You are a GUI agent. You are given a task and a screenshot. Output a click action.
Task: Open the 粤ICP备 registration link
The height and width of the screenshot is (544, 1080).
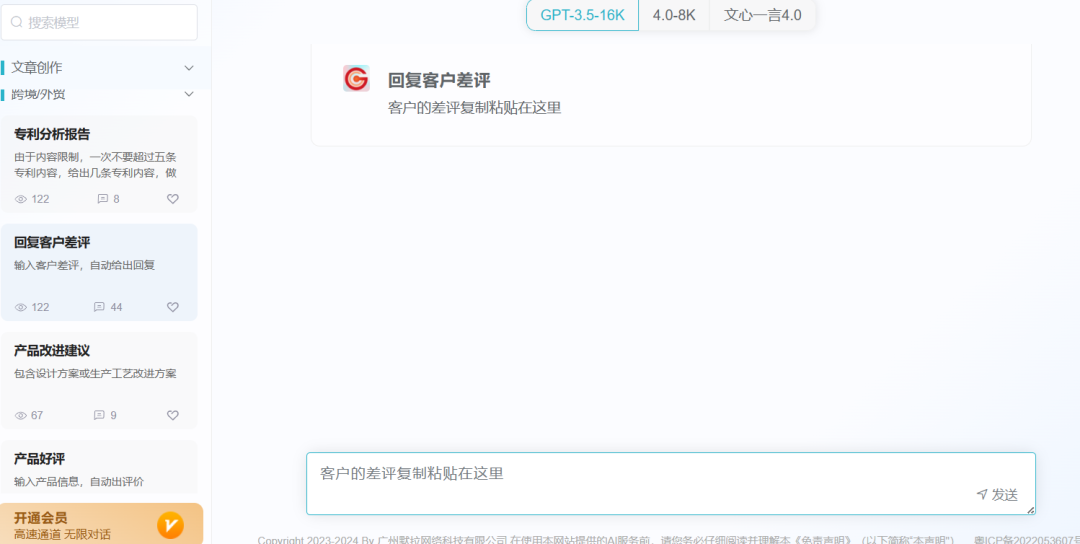click(x=1026, y=540)
